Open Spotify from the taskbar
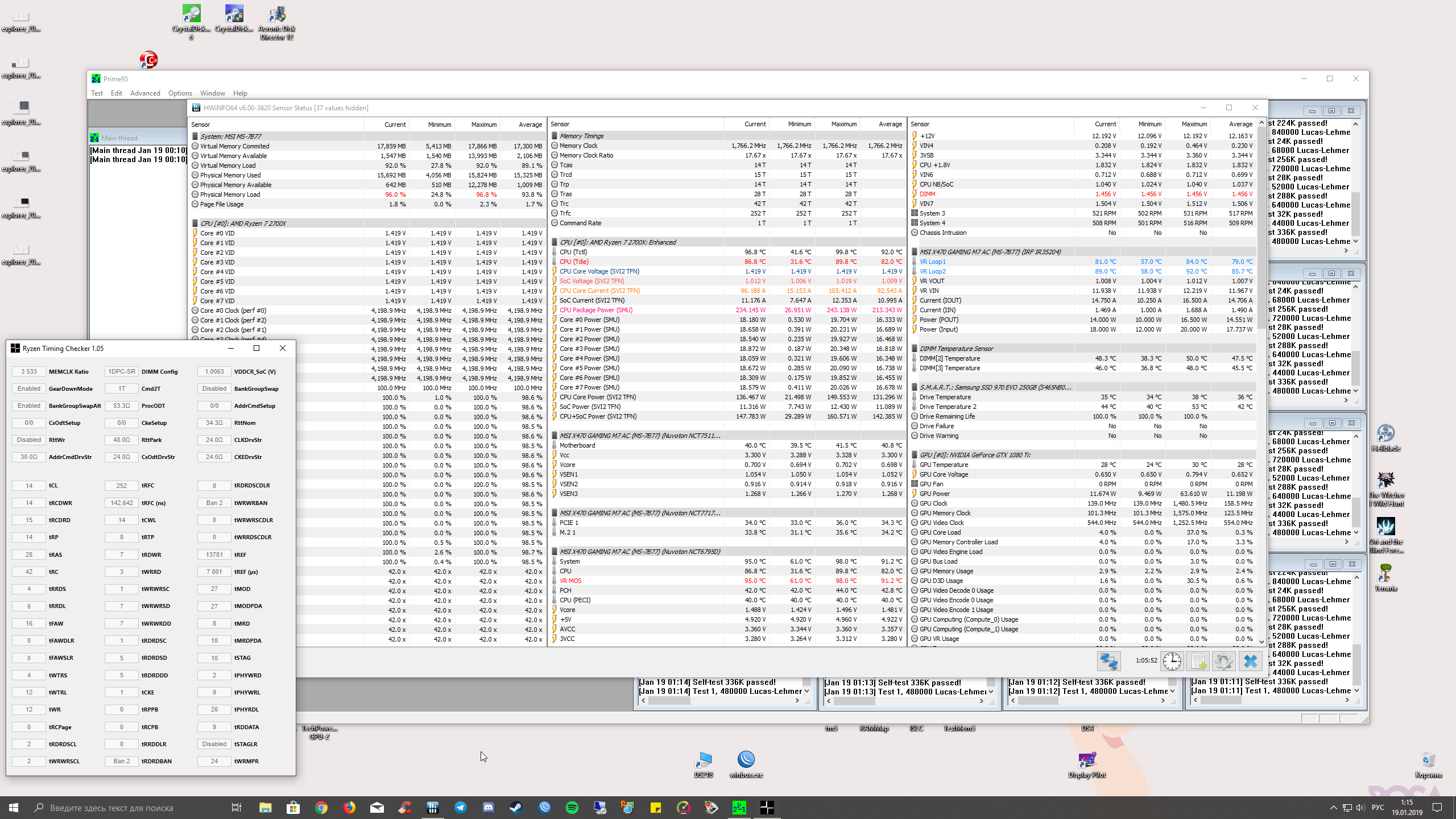Viewport: 1456px width, 819px height. [x=572, y=807]
